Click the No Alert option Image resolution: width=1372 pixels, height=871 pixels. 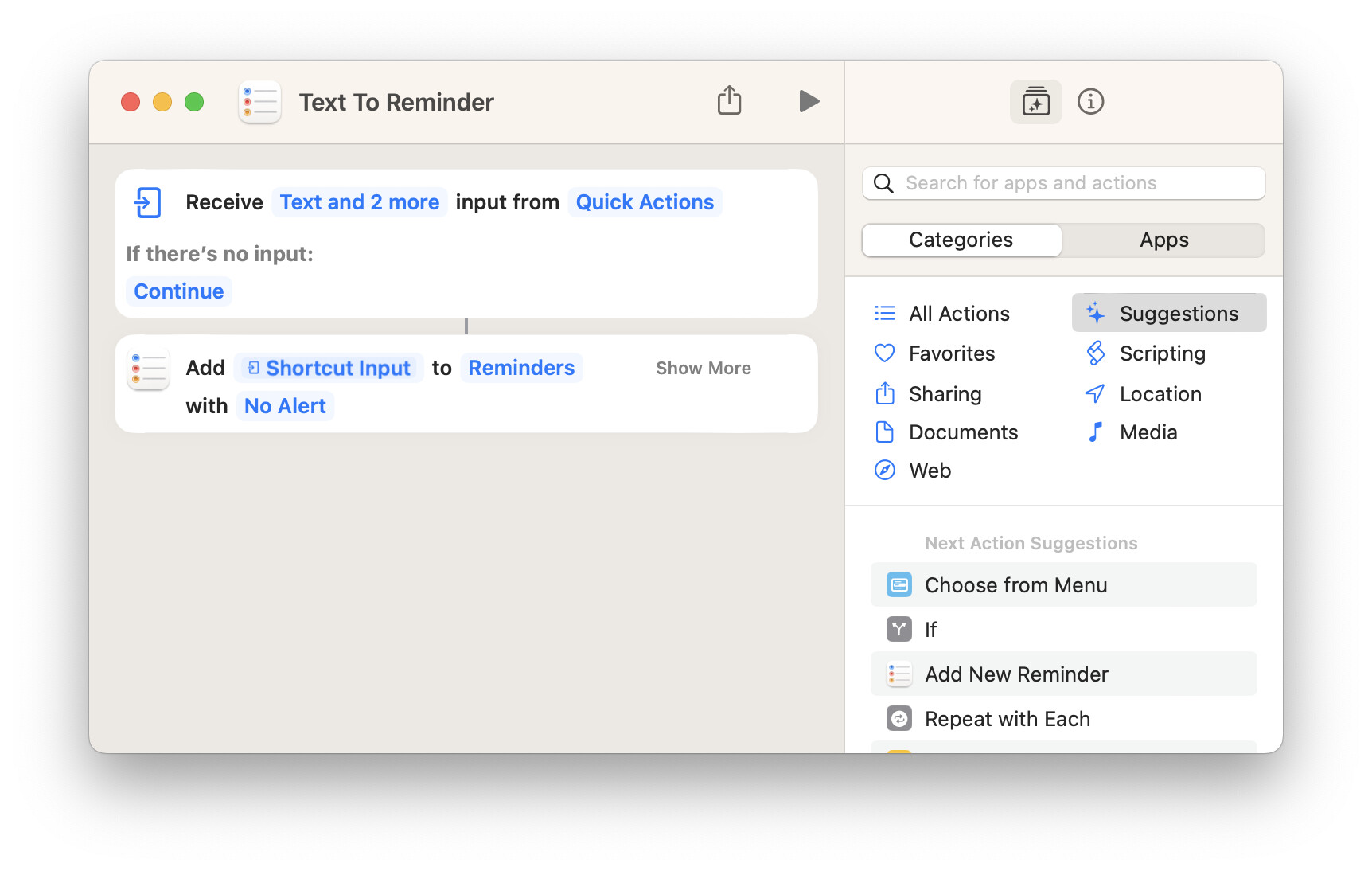tap(285, 406)
